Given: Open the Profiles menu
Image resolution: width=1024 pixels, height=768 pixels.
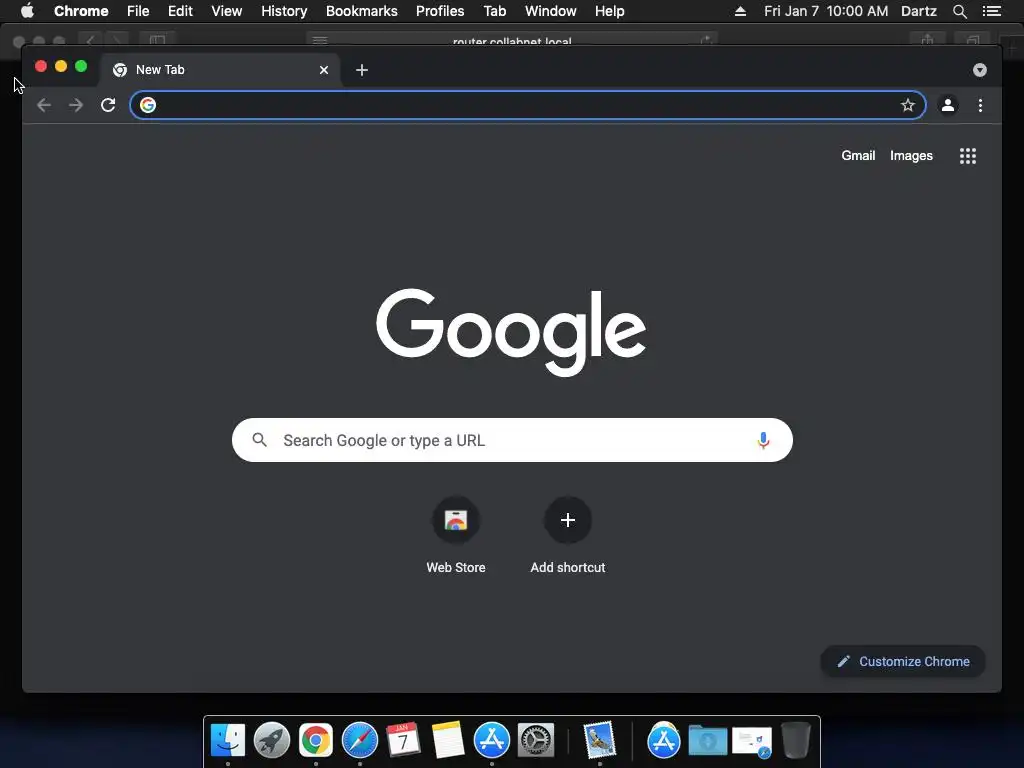Looking at the screenshot, I should coord(440,11).
